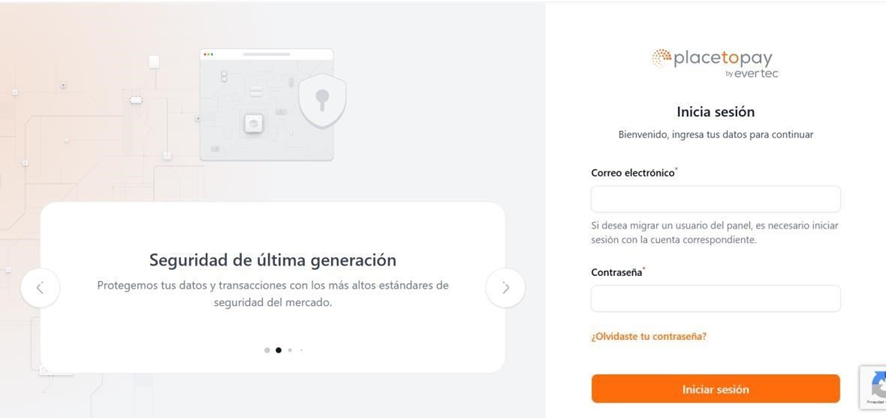Open the ¿Olvidaste tu contraseña? link
The width and height of the screenshot is (886, 418).
648,336
